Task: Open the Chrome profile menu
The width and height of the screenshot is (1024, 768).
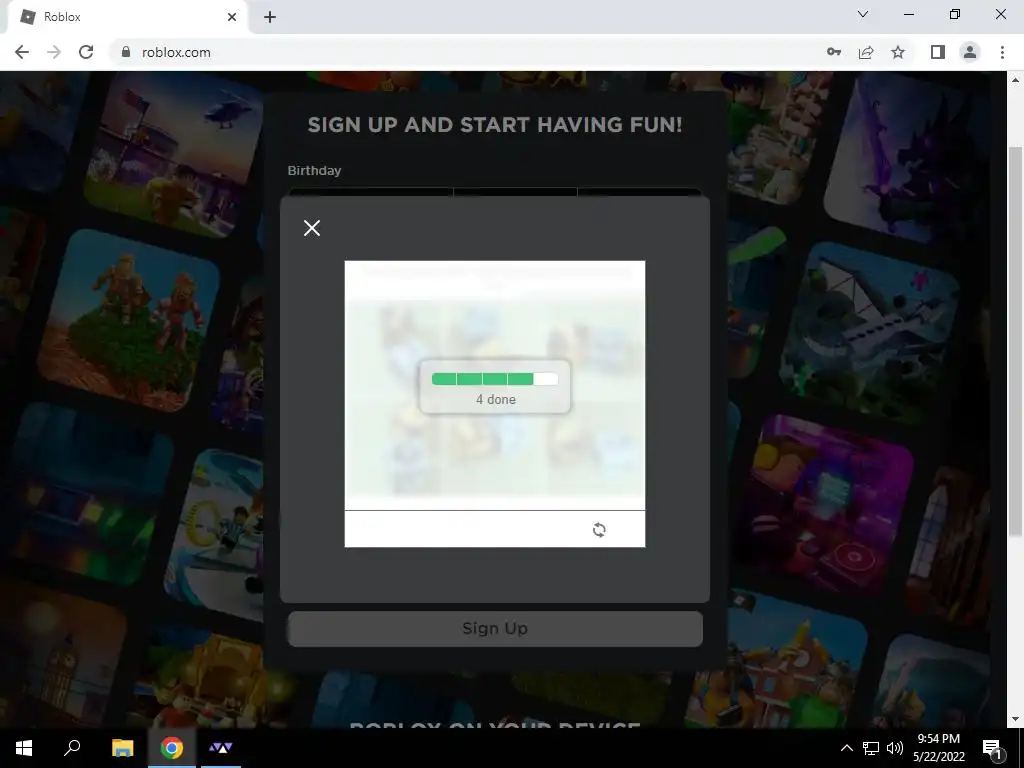Action: (x=970, y=52)
